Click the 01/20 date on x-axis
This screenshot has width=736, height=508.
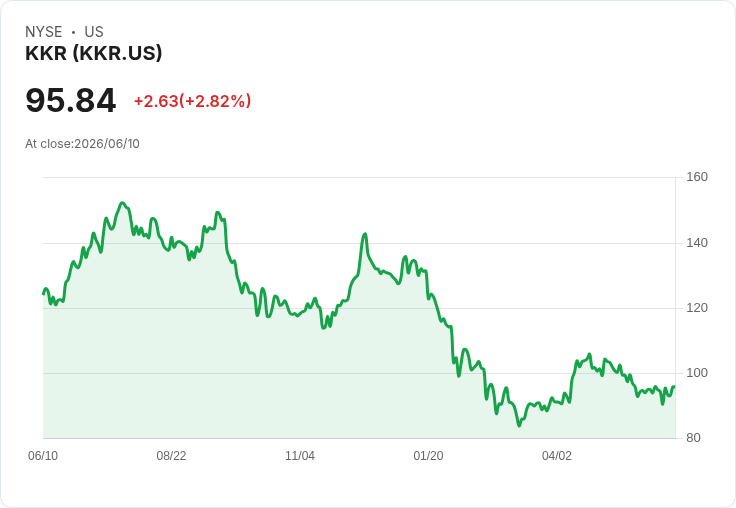(x=428, y=455)
